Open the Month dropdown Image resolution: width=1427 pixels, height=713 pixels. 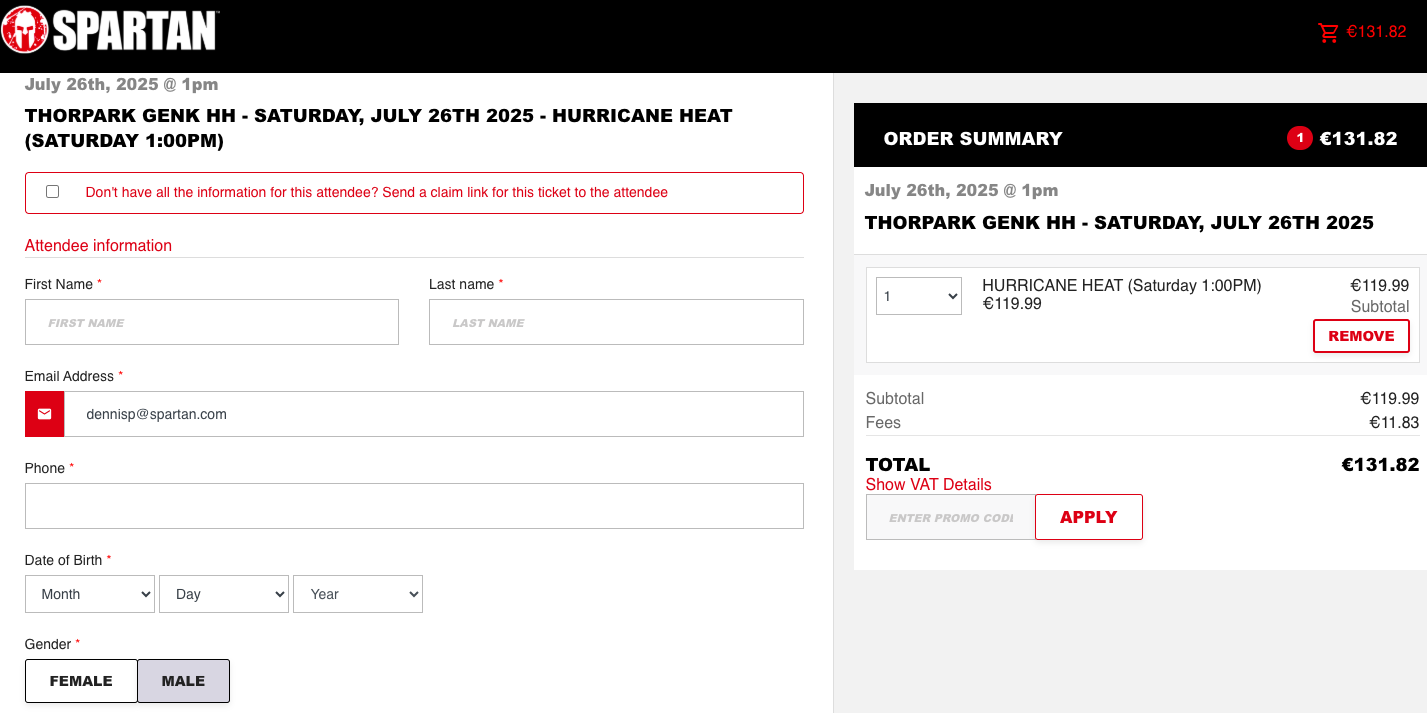(x=90, y=594)
